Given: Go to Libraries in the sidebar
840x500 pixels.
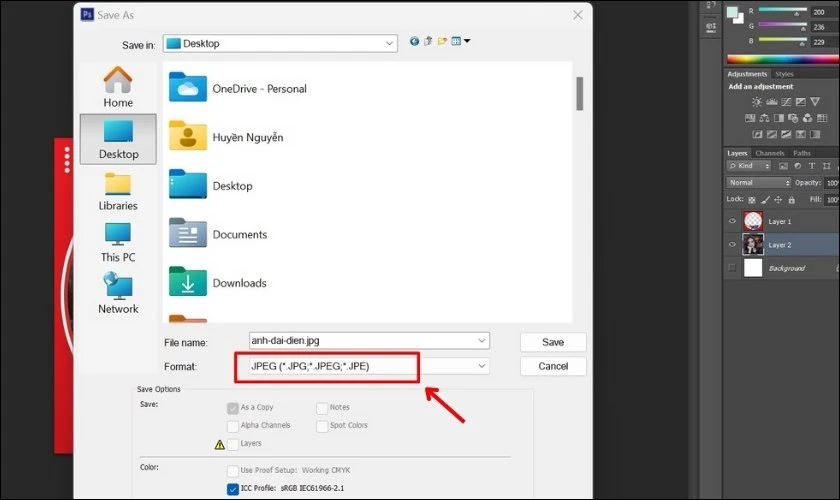Looking at the screenshot, I should pos(118,192).
